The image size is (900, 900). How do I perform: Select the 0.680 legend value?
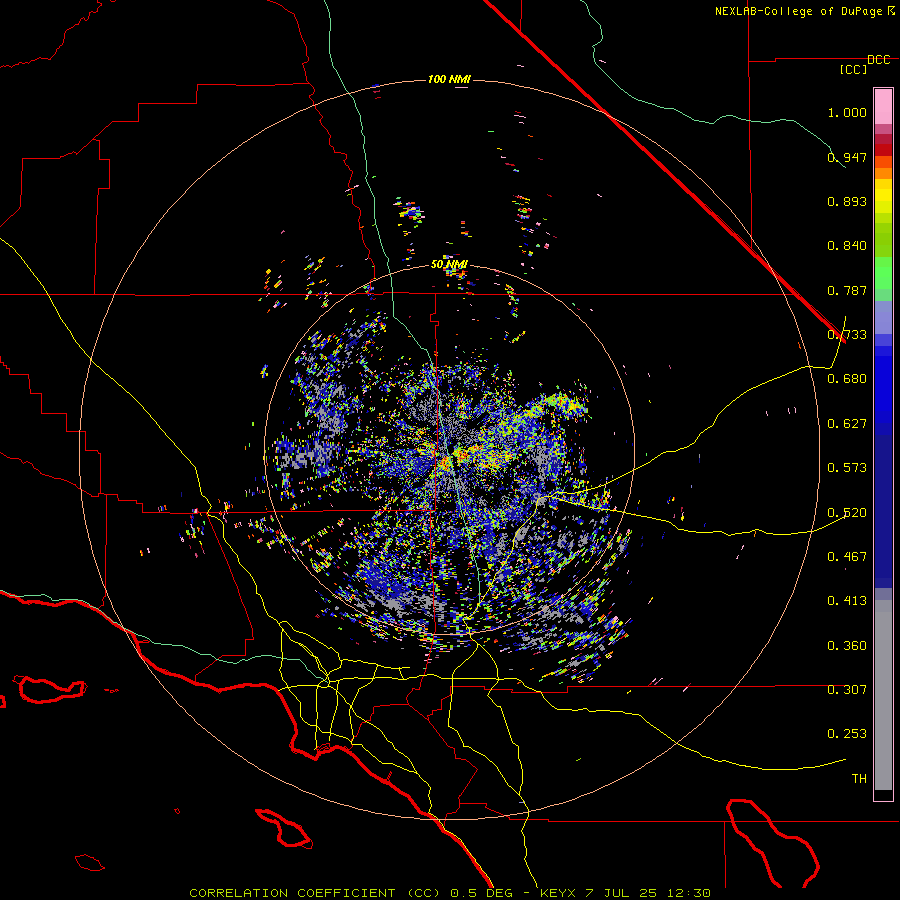847,379
